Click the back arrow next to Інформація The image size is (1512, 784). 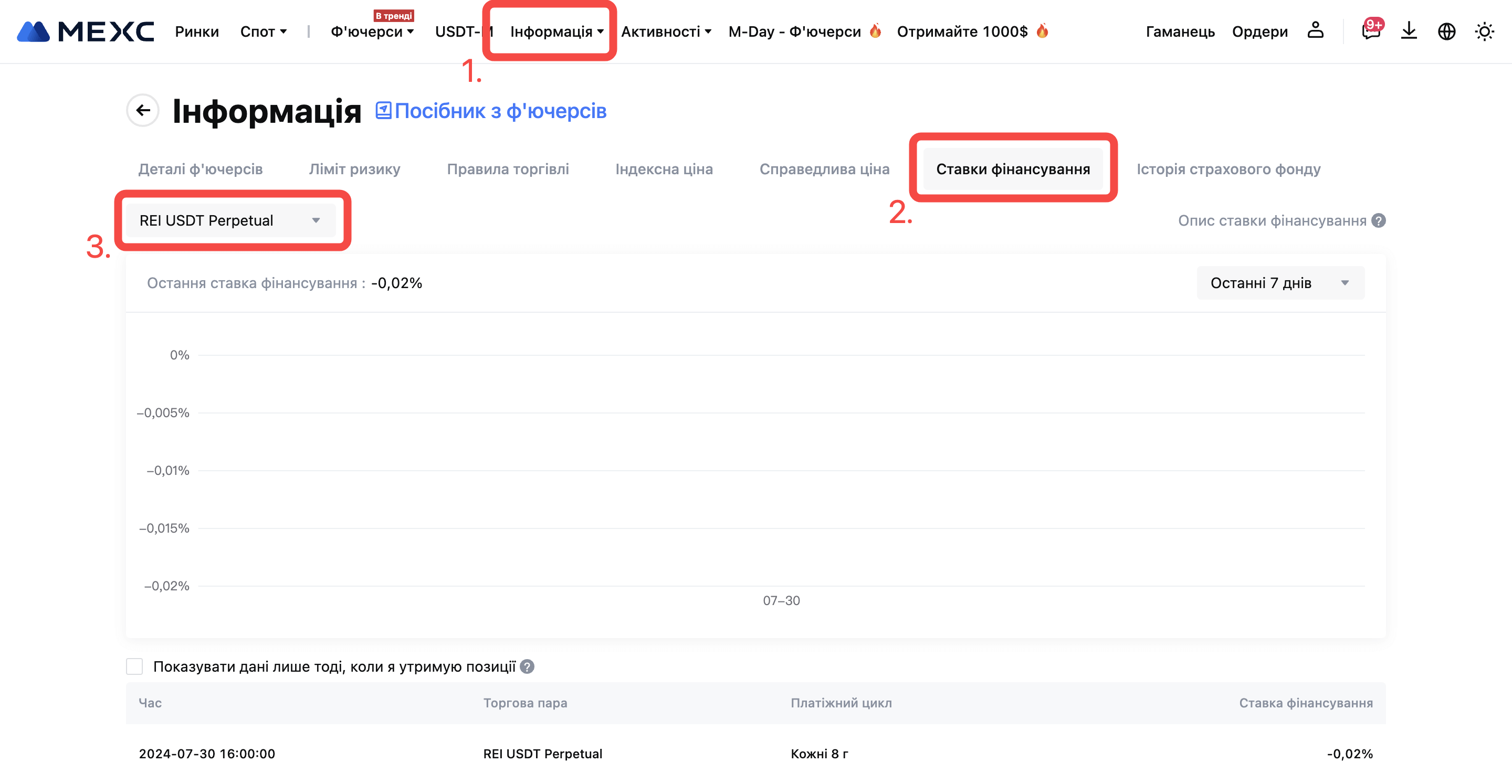tap(143, 110)
